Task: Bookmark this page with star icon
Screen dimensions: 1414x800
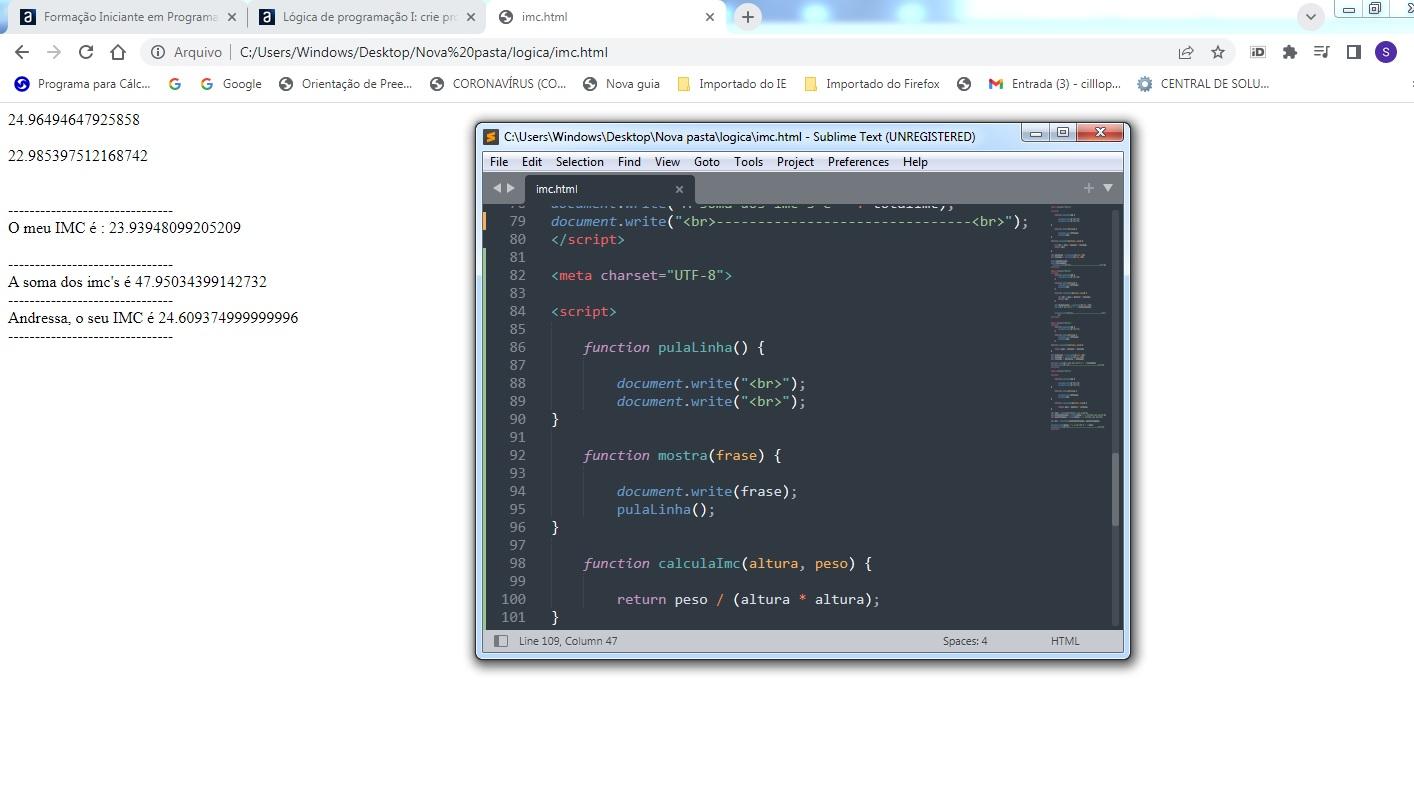Action: pos(1218,52)
